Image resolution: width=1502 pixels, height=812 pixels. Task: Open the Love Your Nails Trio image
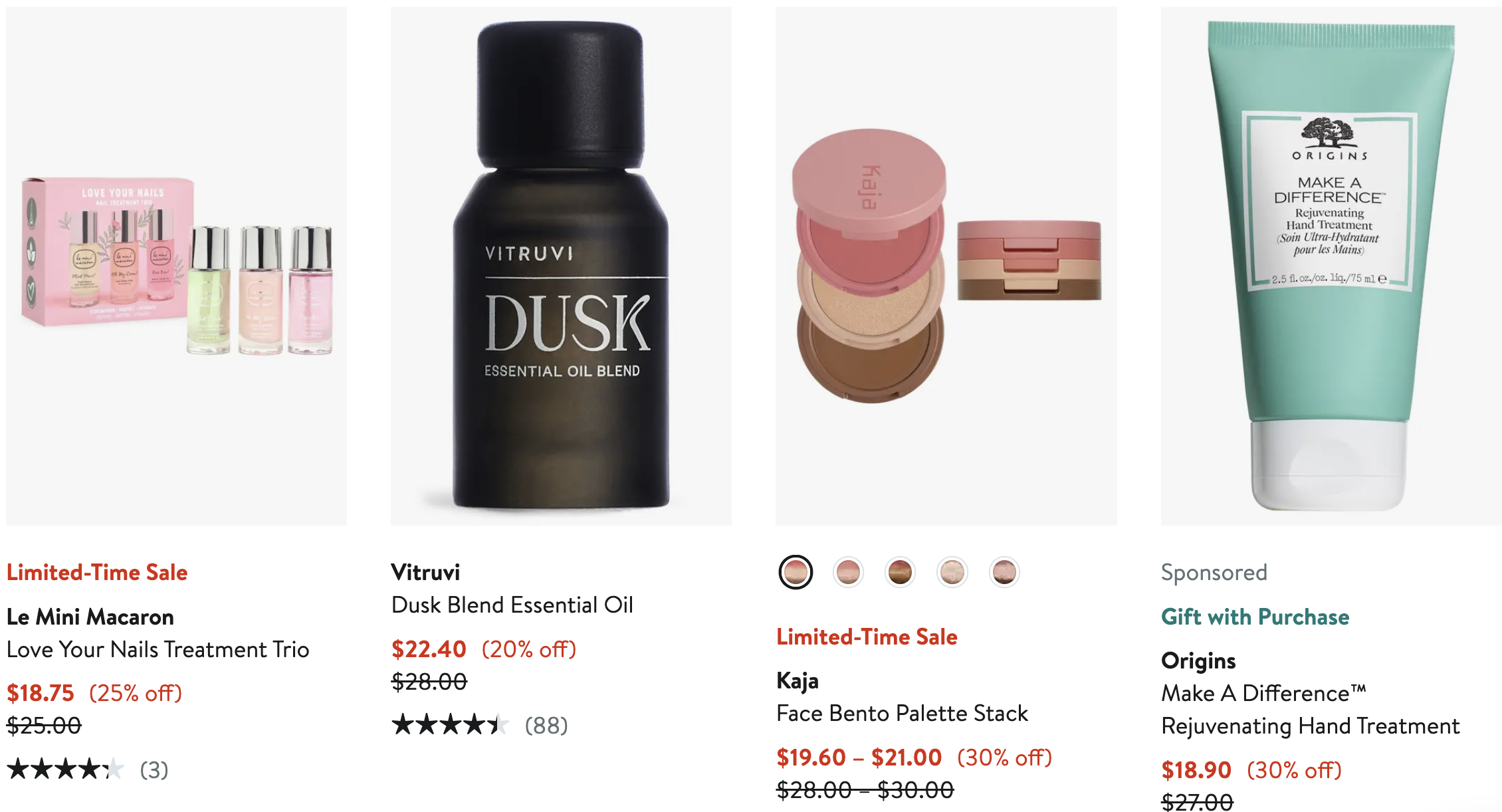tap(176, 266)
